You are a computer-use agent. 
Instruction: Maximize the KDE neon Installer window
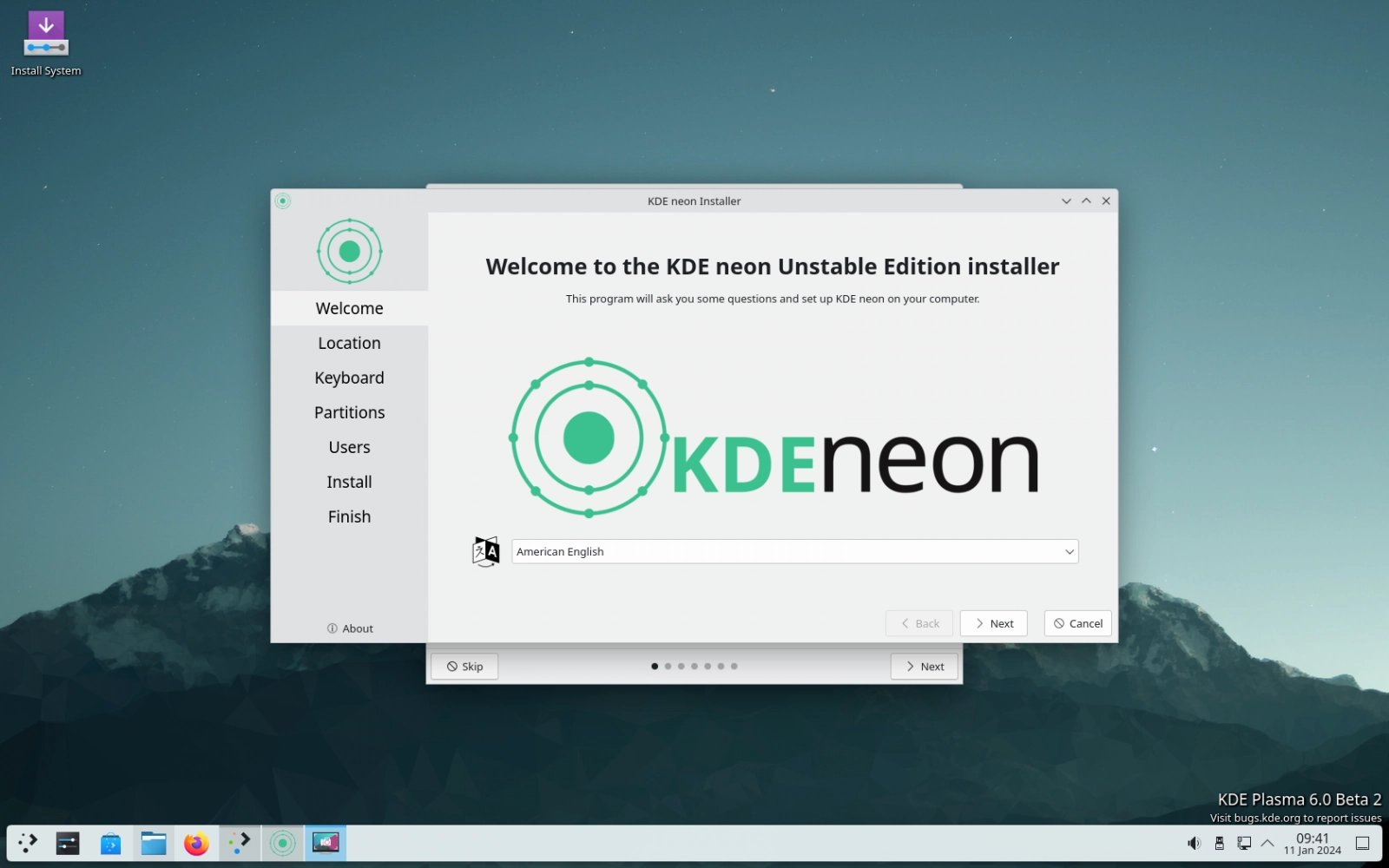click(x=1086, y=201)
